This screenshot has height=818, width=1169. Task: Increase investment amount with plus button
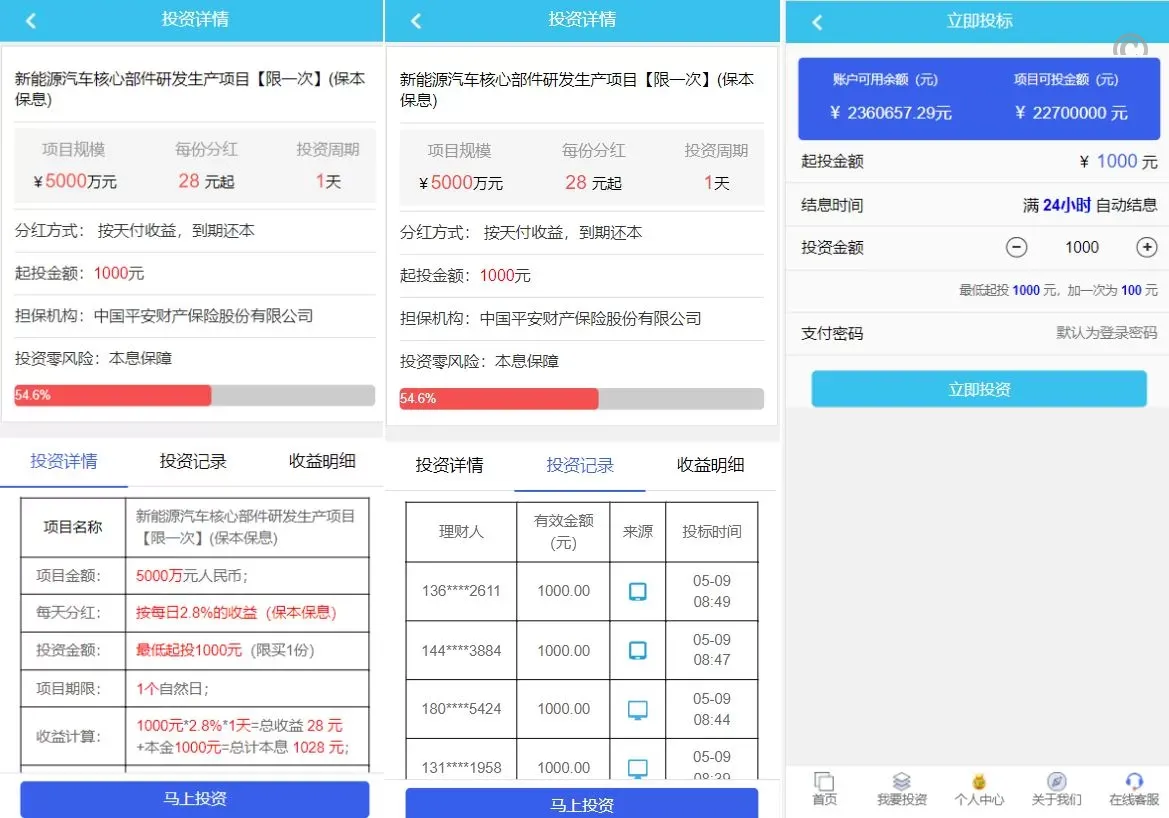tap(1147, 247)
